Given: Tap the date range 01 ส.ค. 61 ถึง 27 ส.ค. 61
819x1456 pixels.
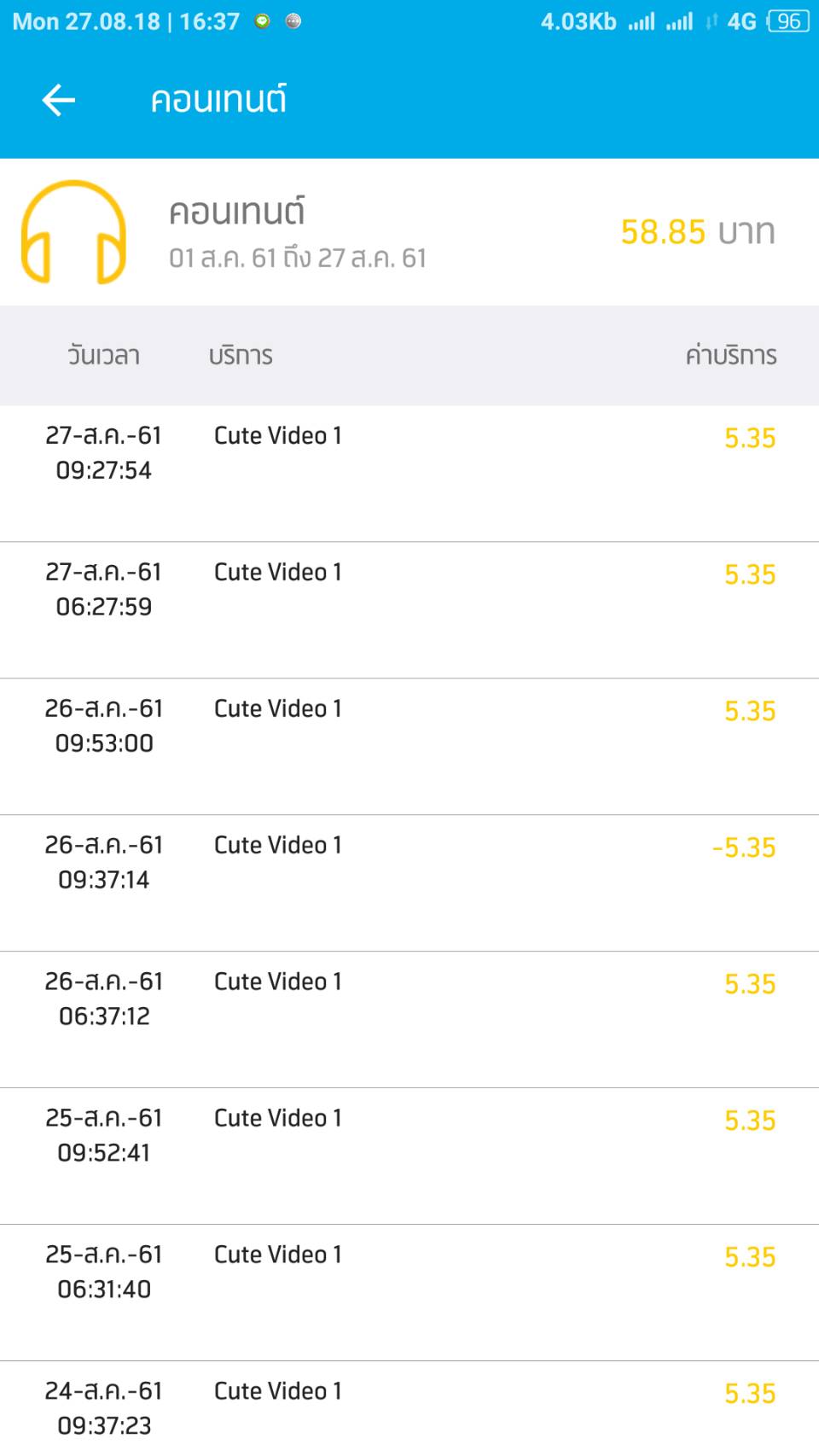Looking at the screenshot, I should (298, 258).
